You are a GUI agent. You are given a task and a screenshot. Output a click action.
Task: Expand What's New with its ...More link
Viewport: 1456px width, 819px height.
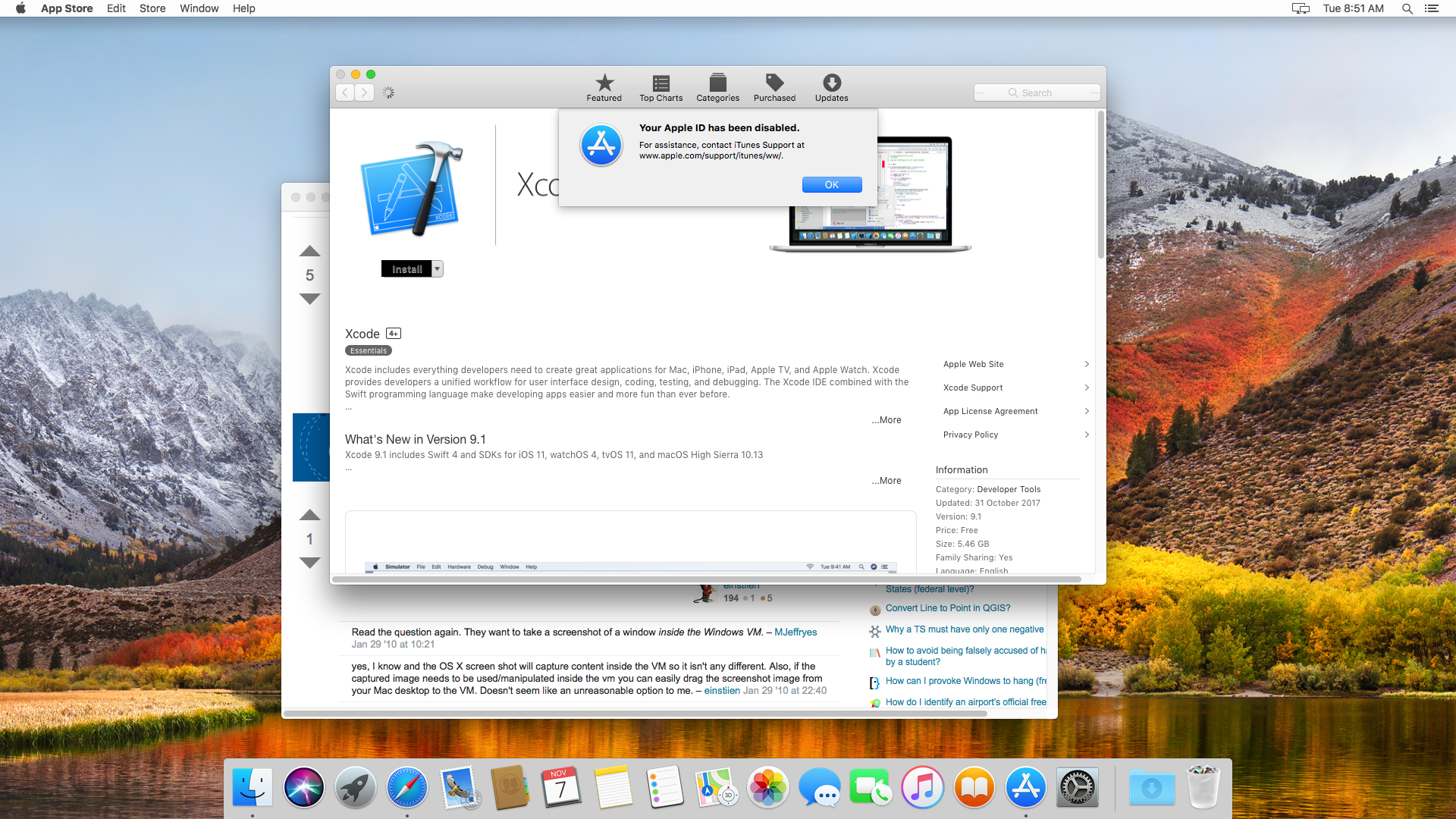click(886, 481)
